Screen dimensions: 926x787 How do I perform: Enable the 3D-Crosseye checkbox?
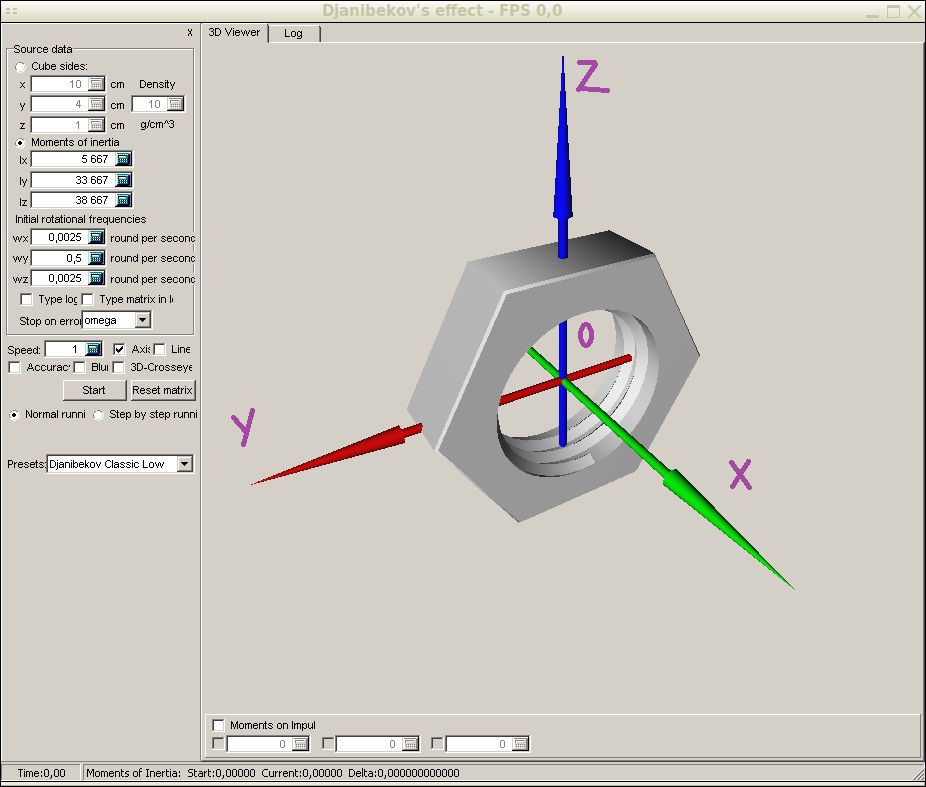pos(119,367)
